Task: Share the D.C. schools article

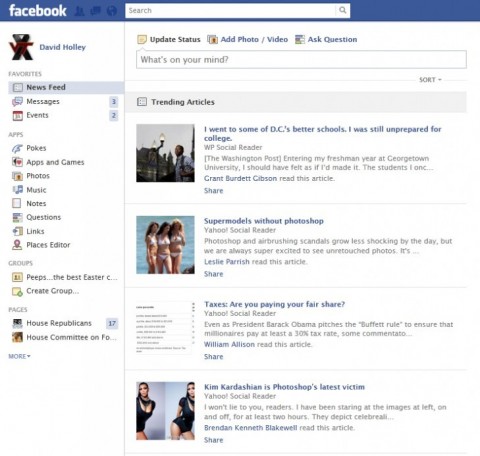Action: point(214,191)
